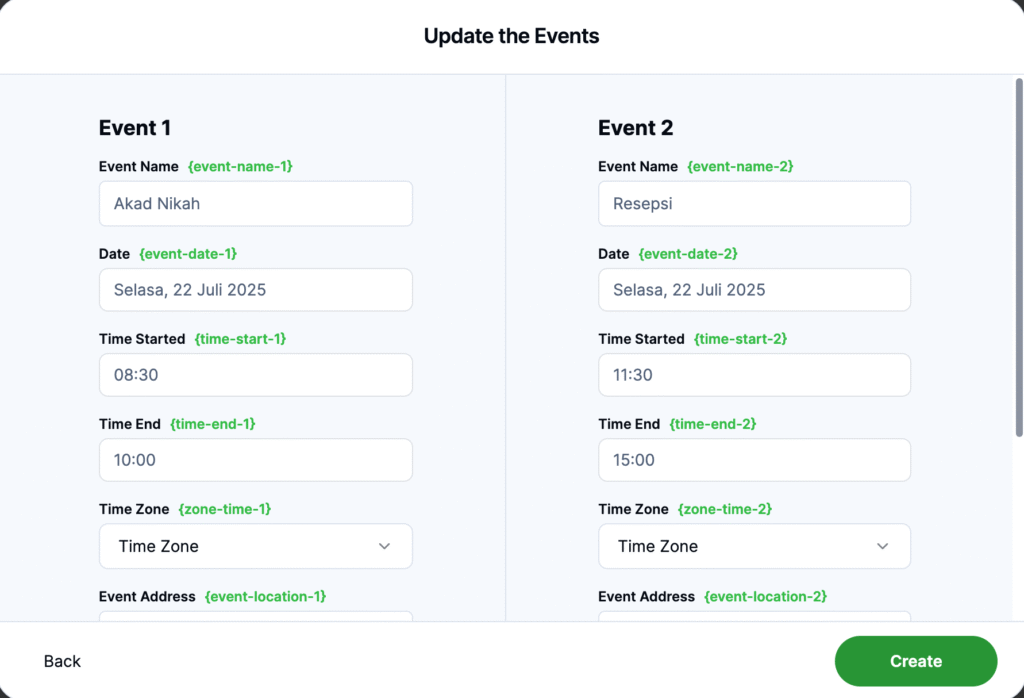
Task: Click the {event-date-2} placeholder tag
Action: (x=688, y=254)
